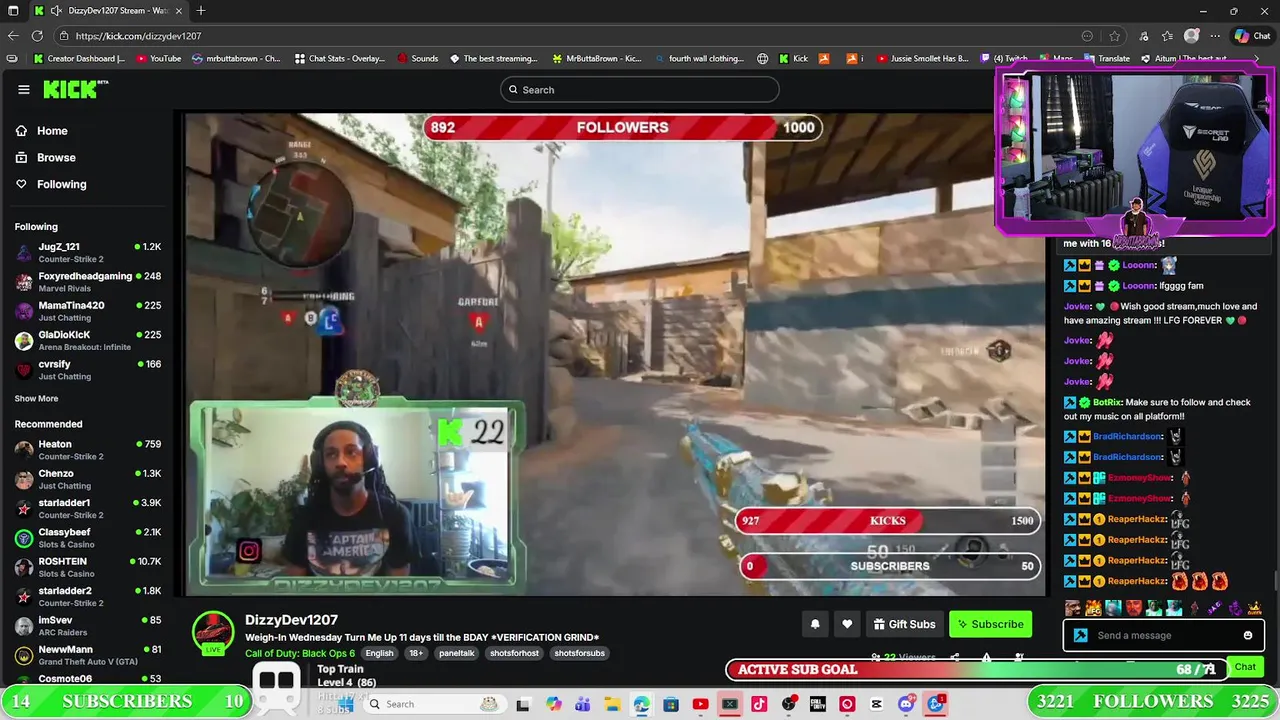The height and width of the screenshot is (720, 1280).
Task: Select the paneltalk tag
Action: pos(457,653)
